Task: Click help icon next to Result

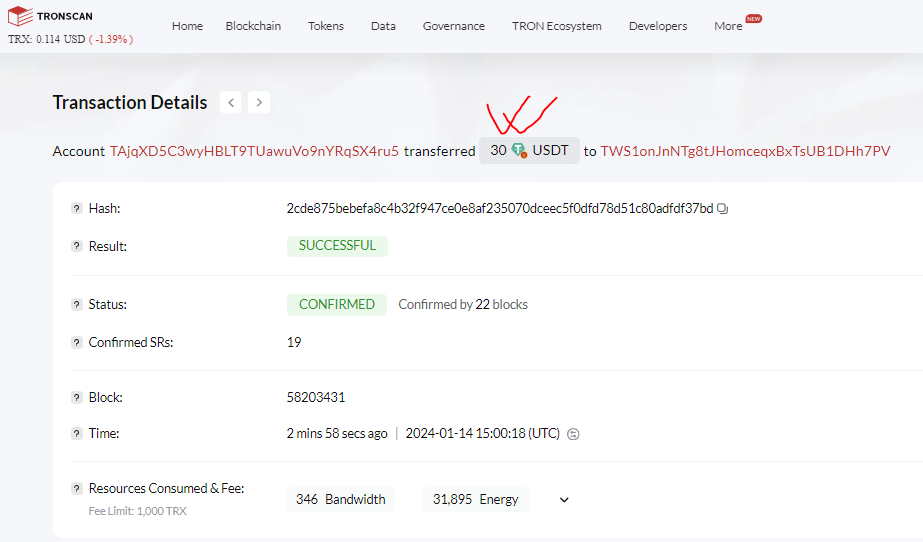Action: [77, 246]
